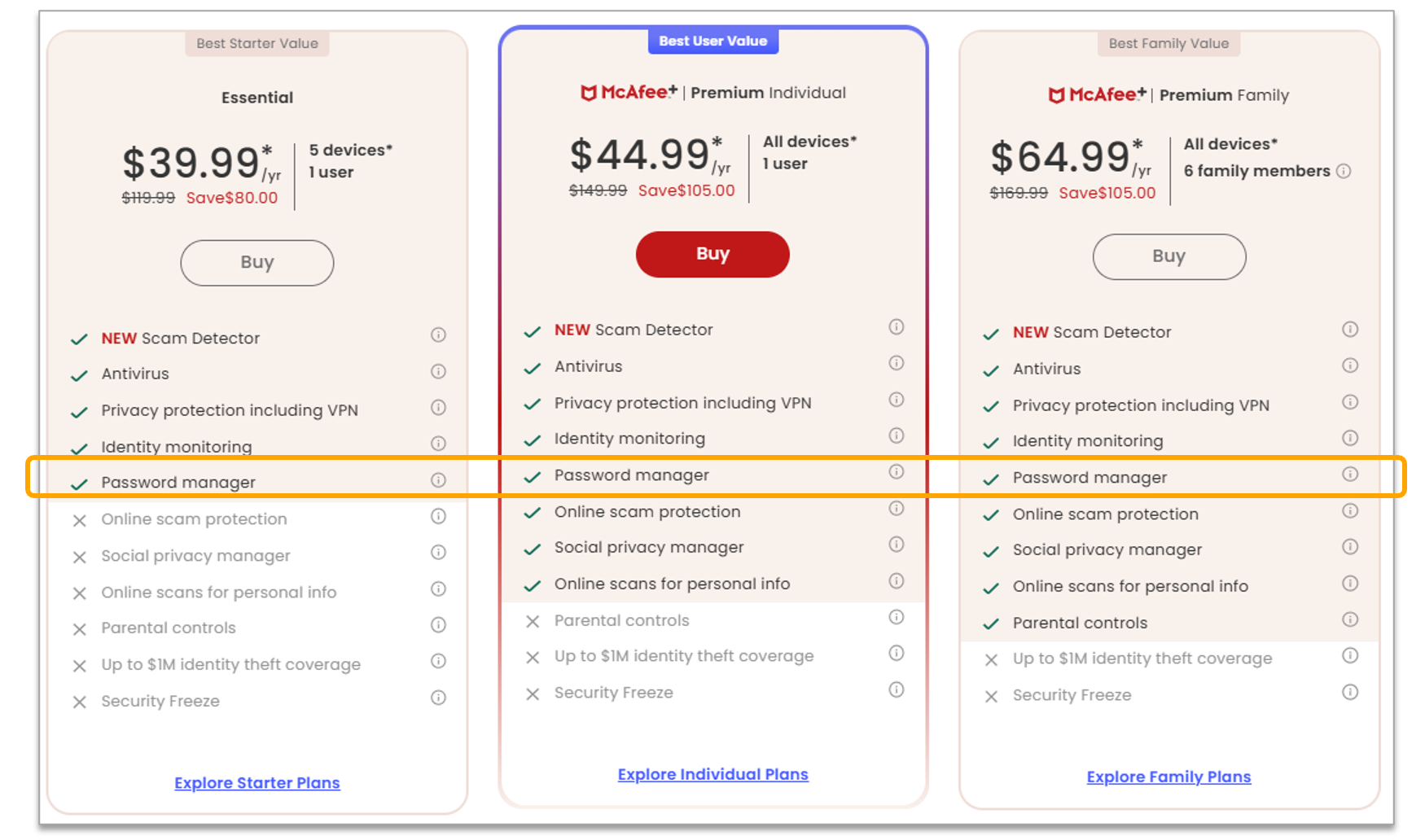
Task: Click info icon for Premium Family Parental controls
Action: (x=1350, y=619)
